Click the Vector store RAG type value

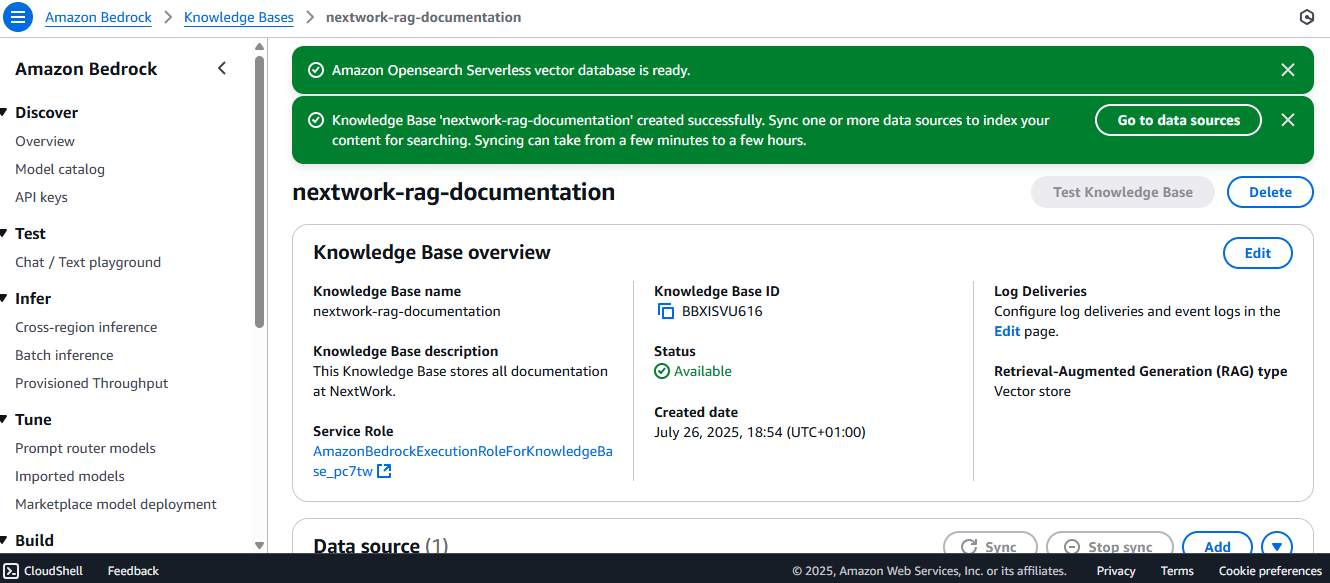pyautogui.click(x=1032, y=391)
